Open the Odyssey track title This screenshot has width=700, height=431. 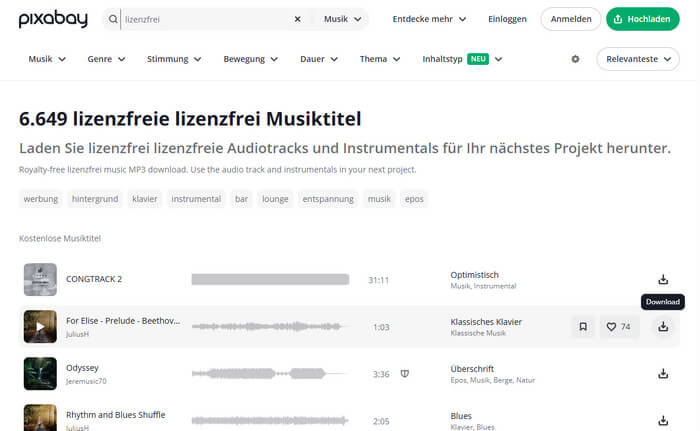tap(82, 368)
